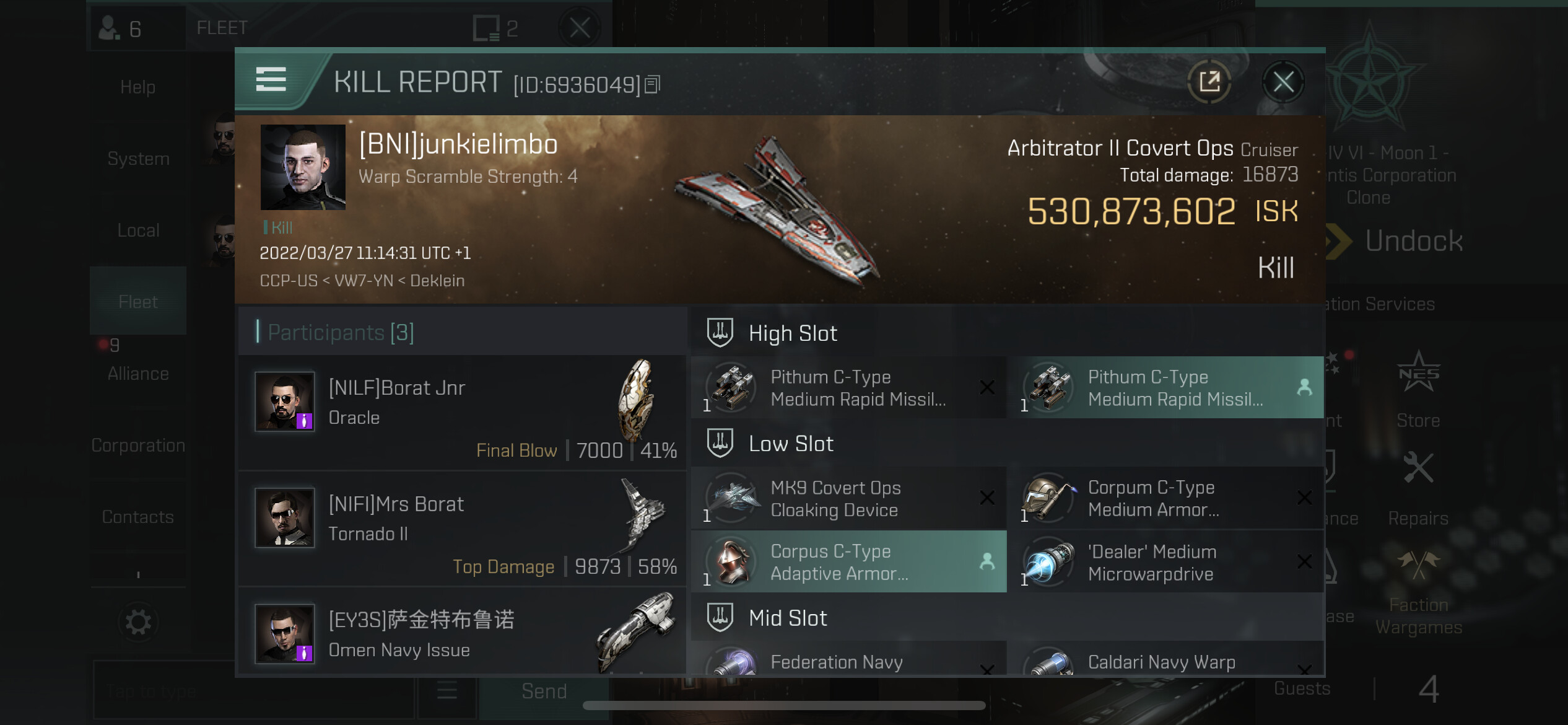Open junkielimbo's pilot portrait
The width and height of the screenshot is (1568, 725).
tap(303, 167)
